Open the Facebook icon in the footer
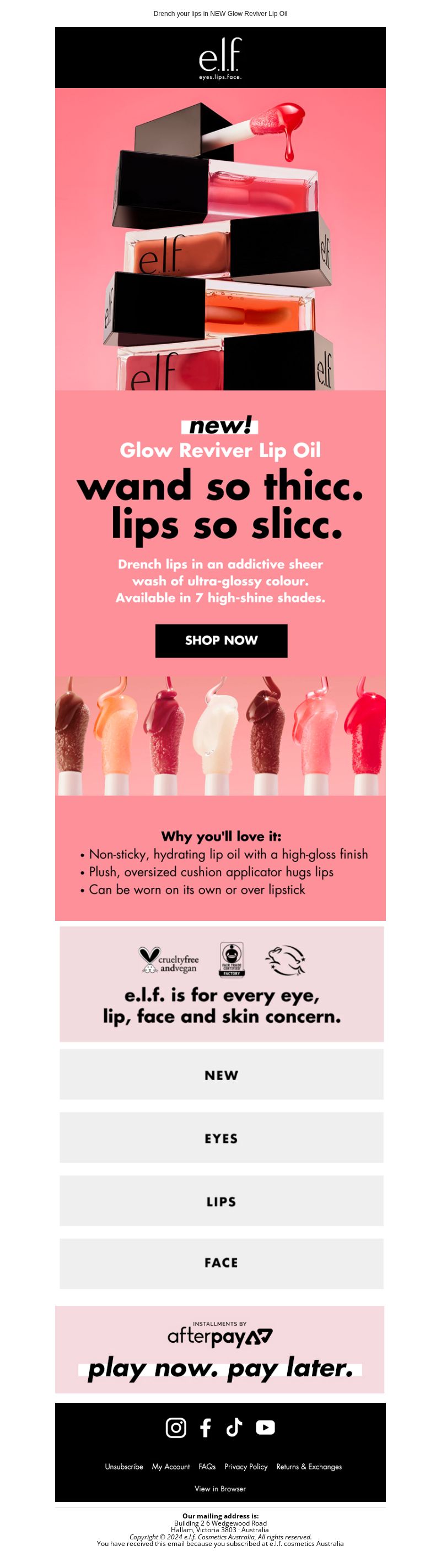This screenshot has width=441, height=1568. click(x=206, y=1427)
